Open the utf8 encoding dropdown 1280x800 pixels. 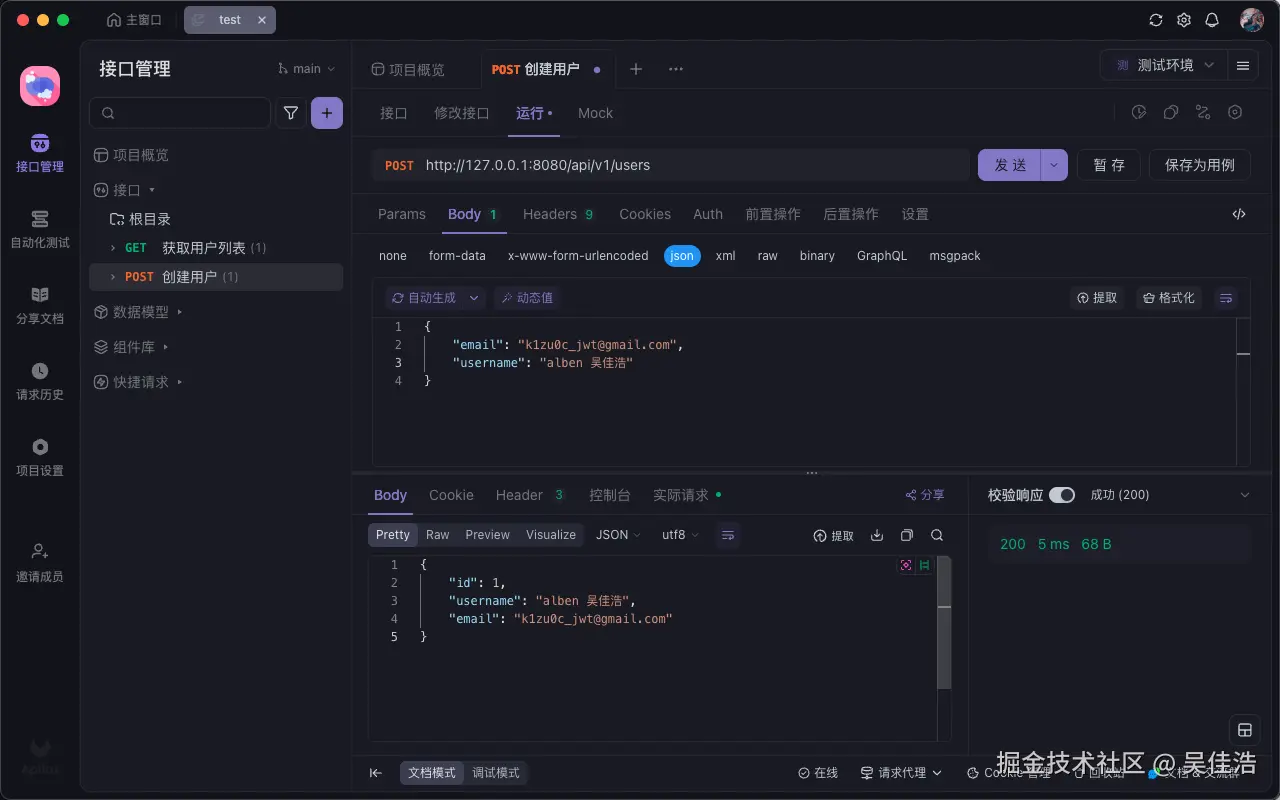pyautogui.click(x=680, y=535)
